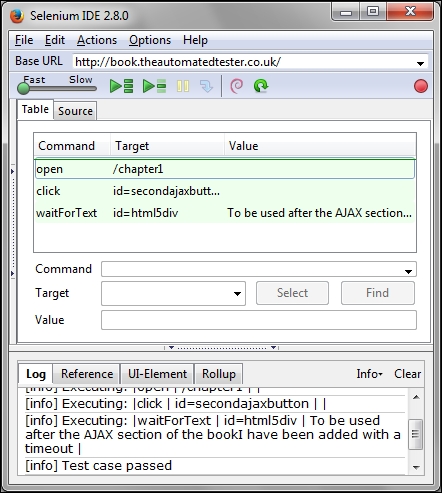
Task: Click the Select button
Action: 292,293
